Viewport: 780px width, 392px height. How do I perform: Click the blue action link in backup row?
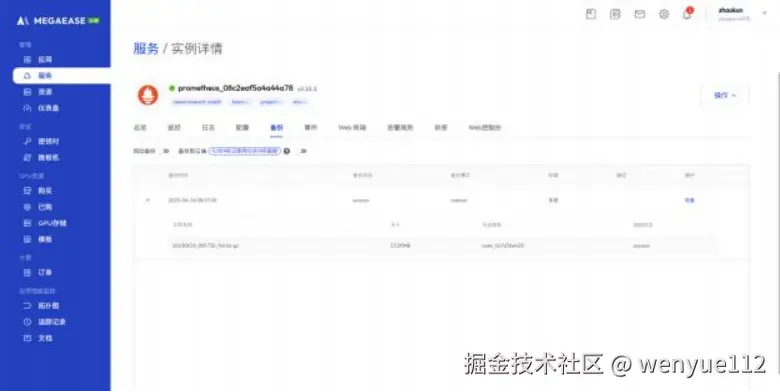click(689, 200)
